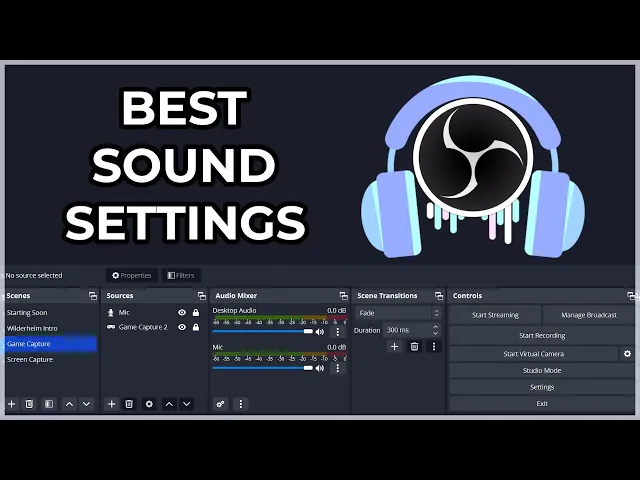
Task: Add a new scene with plus icon
Action: (12, 404)
